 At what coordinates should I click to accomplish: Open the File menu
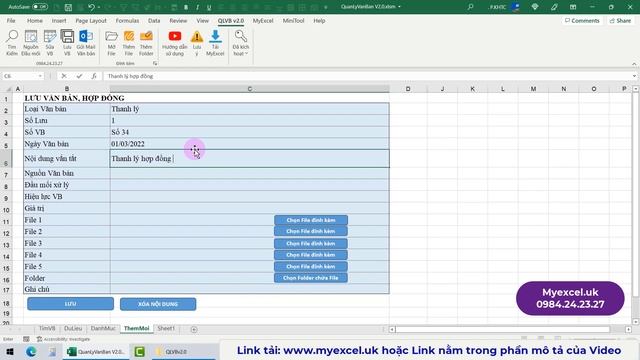[x=11, y=20]
